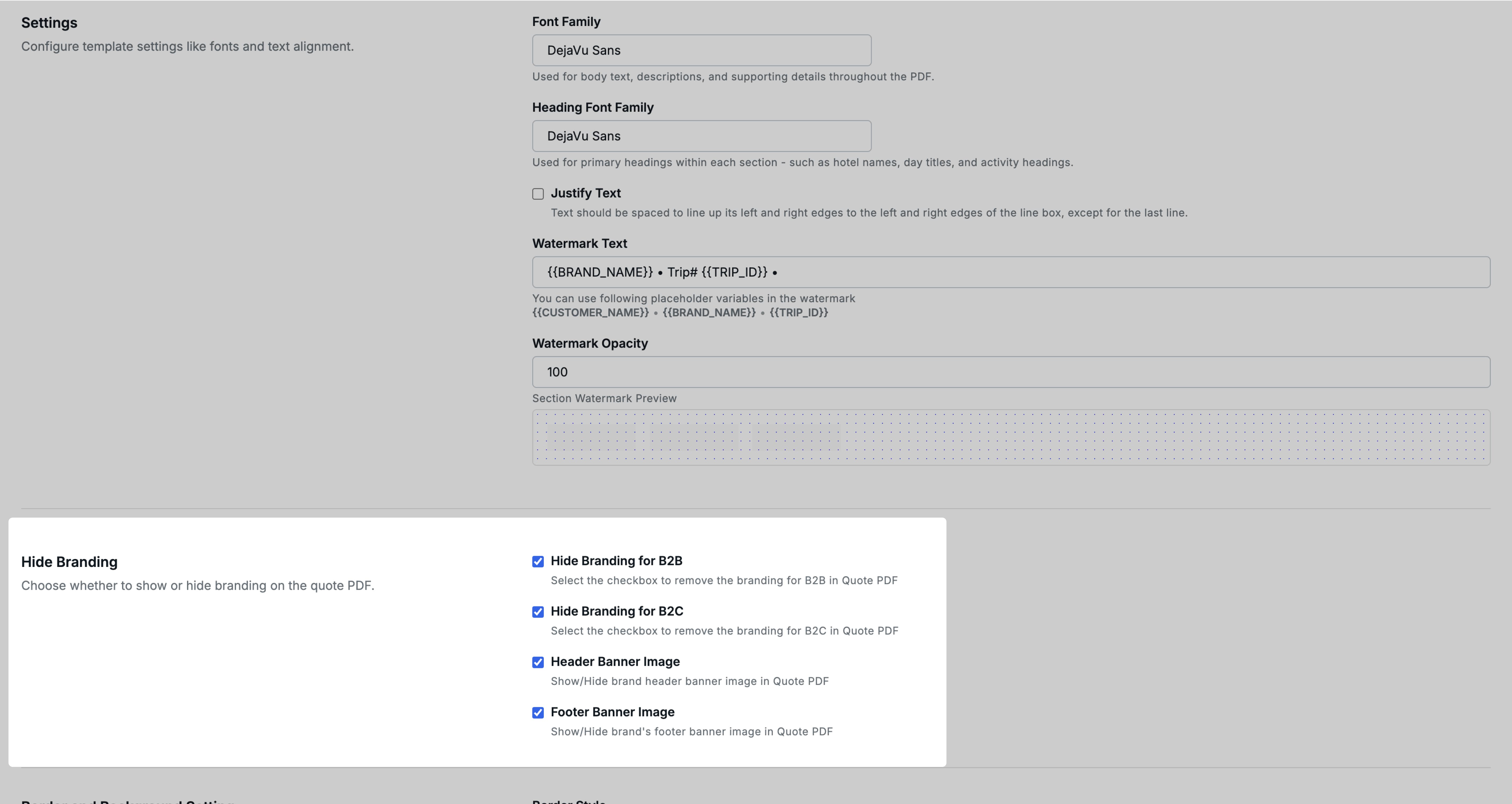Click 'Show/Hide brand header banner image' description
The image size is (1512, 804).
point(690,681)
